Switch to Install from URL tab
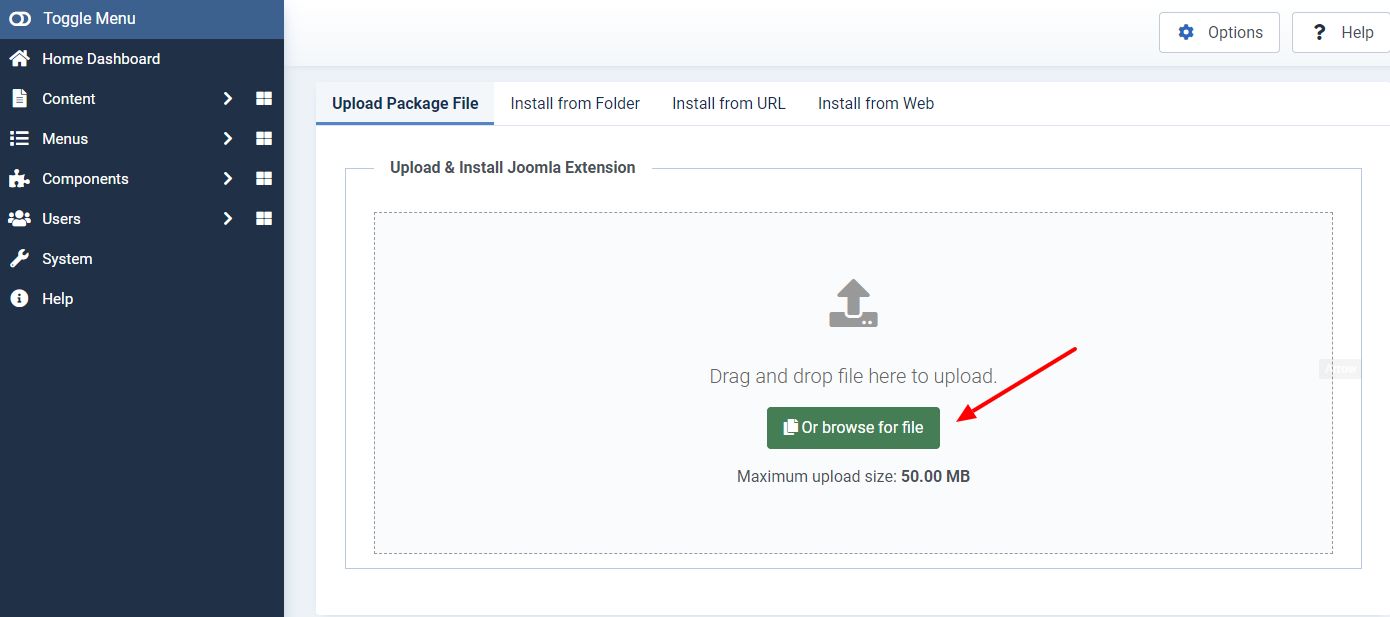Image resolution: width=1390 pixels, height=617 pixels. 729,103
